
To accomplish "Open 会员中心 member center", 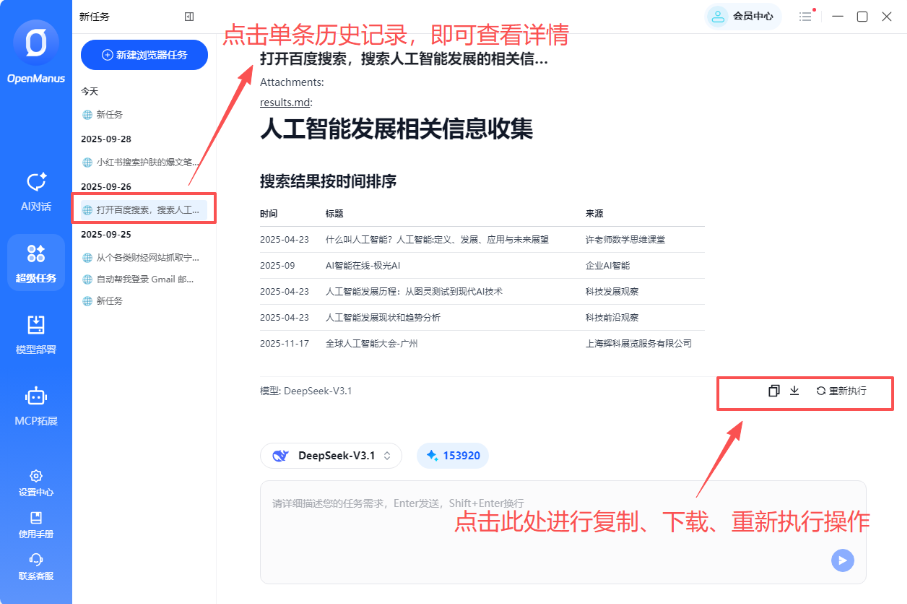I will 748,17.
